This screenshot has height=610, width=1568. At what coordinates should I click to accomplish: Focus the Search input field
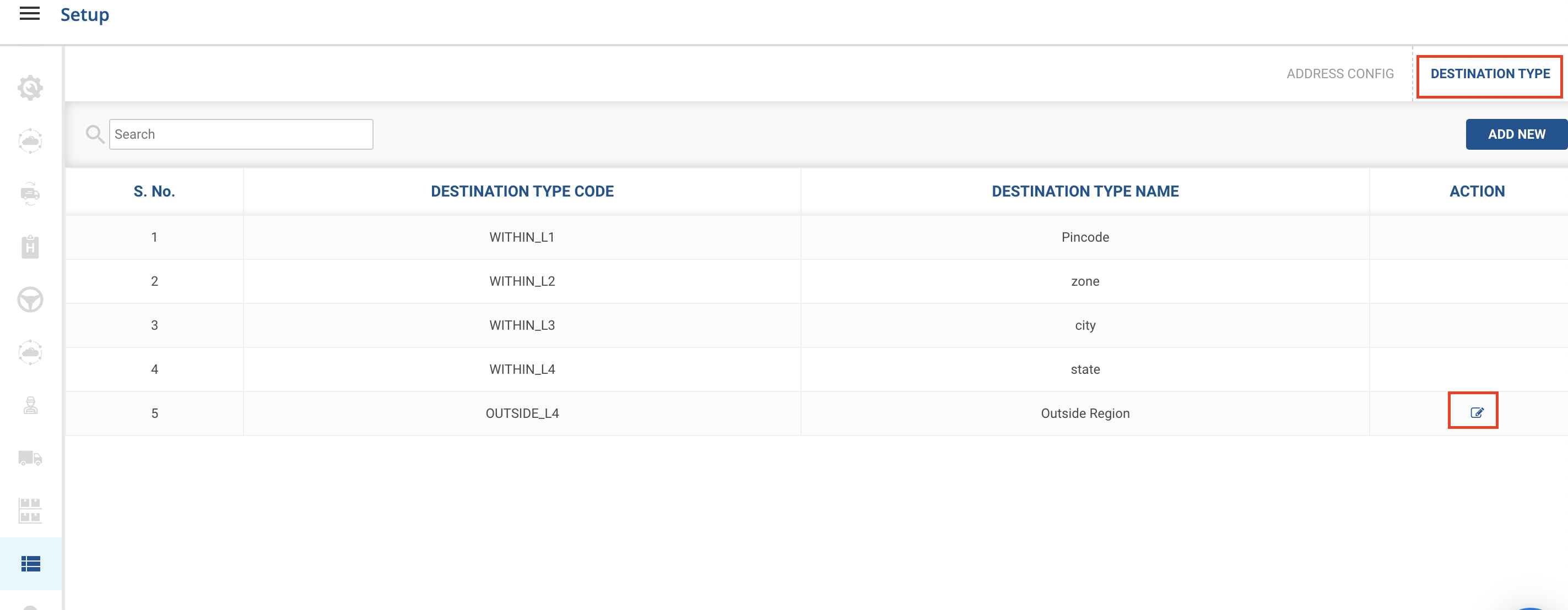(x=240, y=134)
